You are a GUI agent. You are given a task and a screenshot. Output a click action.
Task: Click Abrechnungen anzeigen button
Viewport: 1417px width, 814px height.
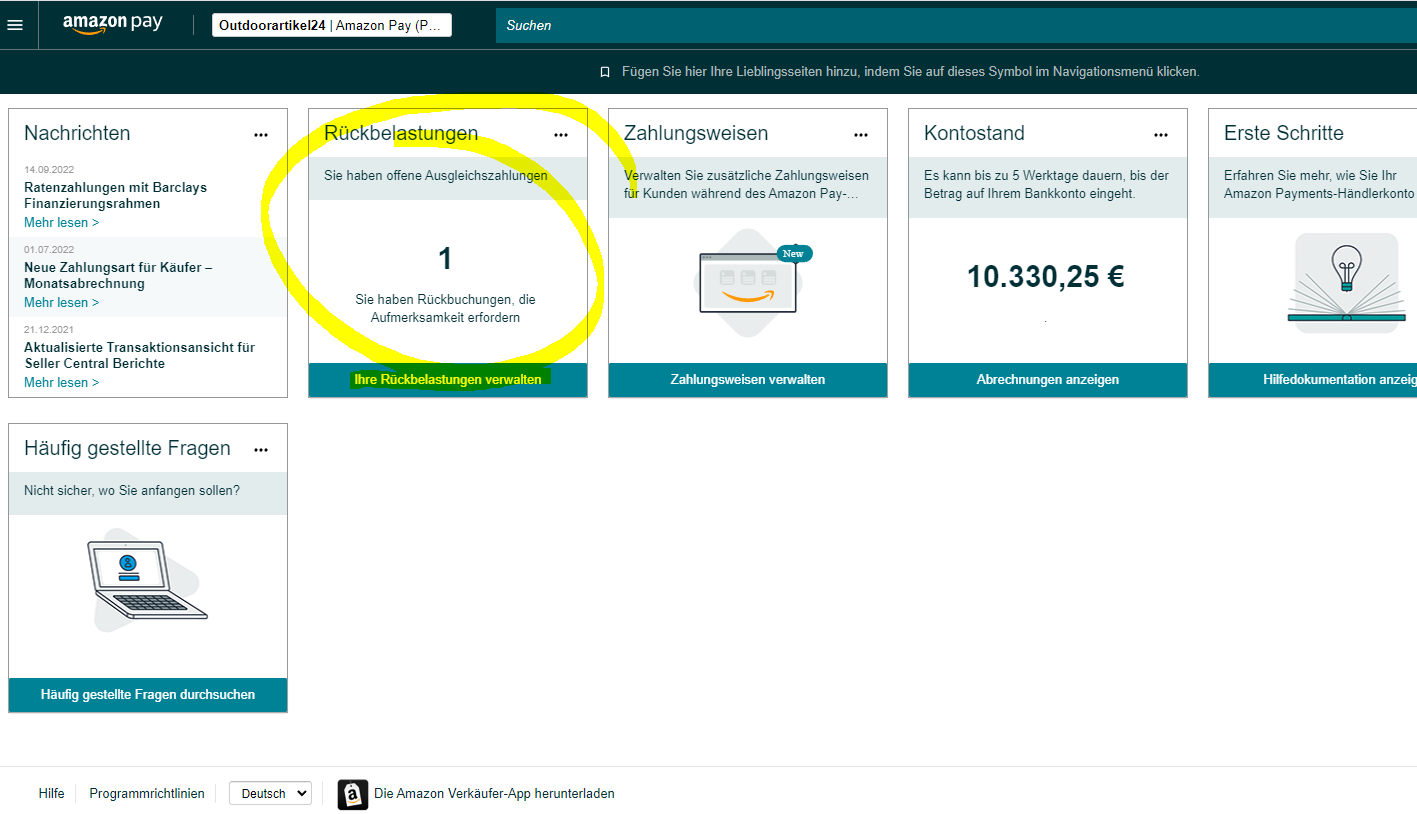1048,380
